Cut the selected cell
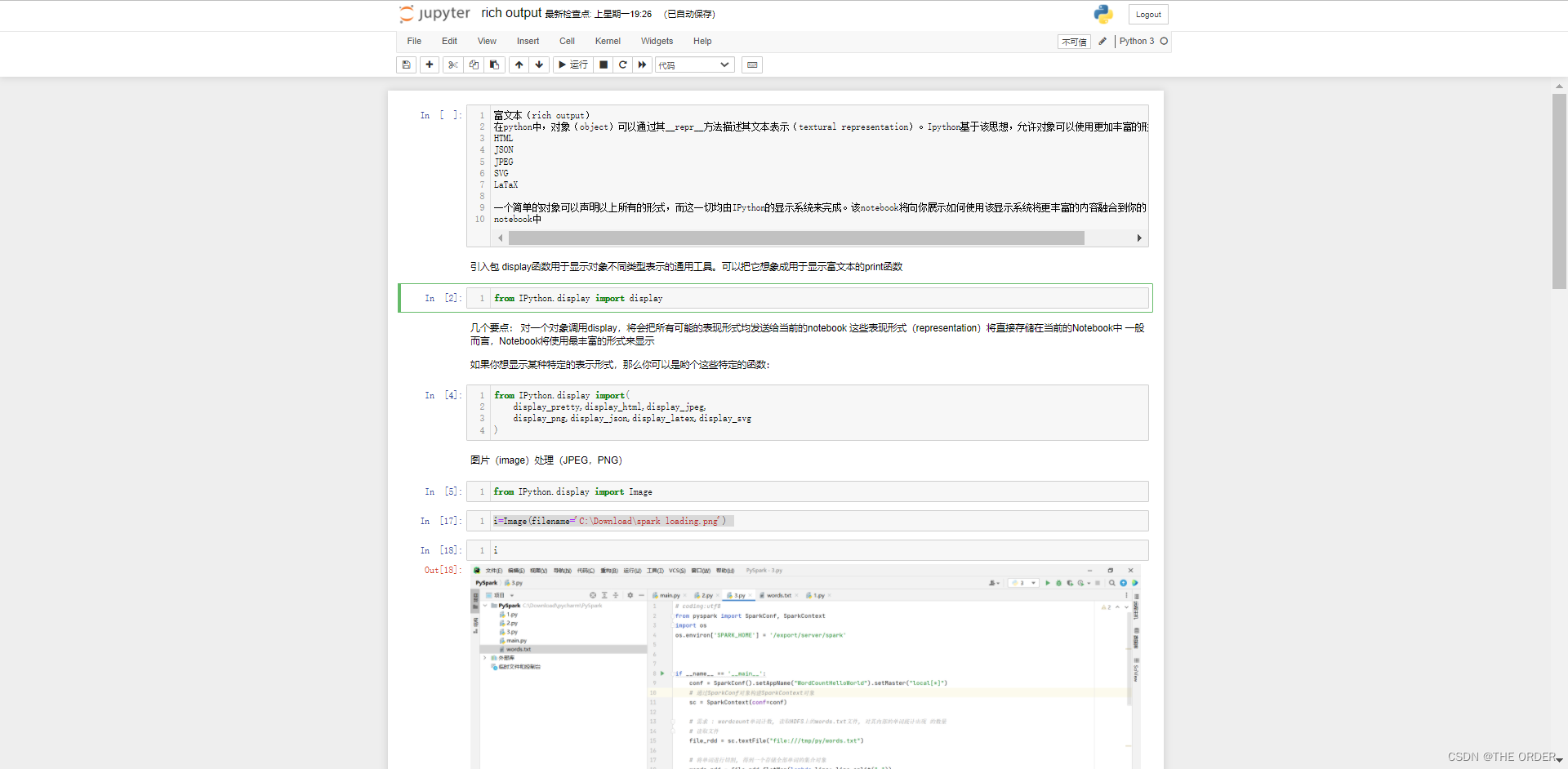 (452, 64)
